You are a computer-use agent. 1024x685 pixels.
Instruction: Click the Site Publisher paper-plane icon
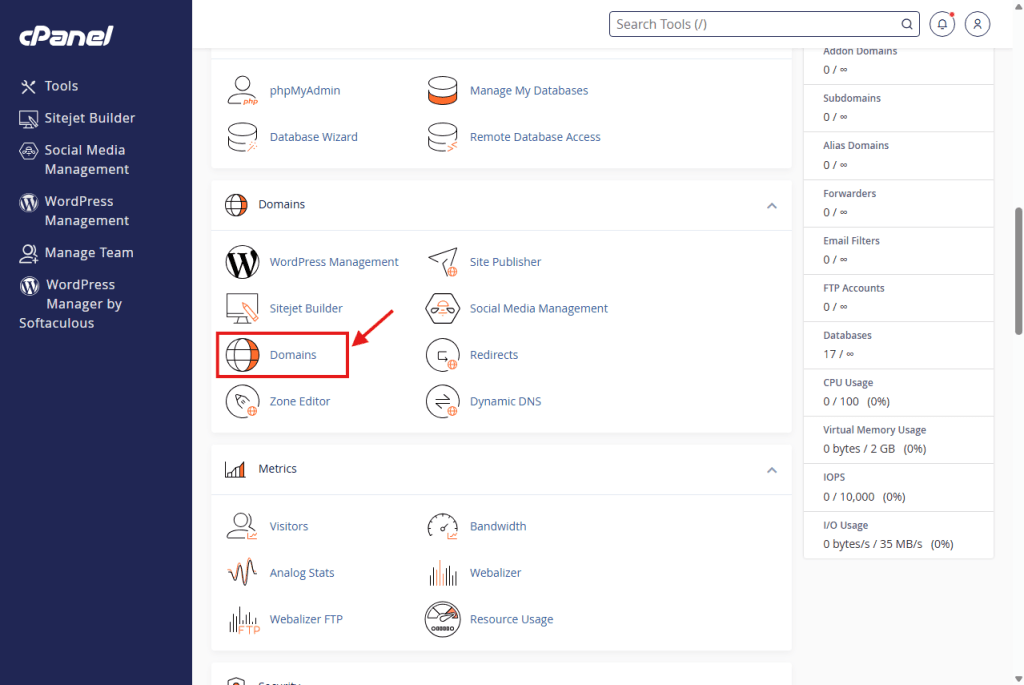pos(442,262)
